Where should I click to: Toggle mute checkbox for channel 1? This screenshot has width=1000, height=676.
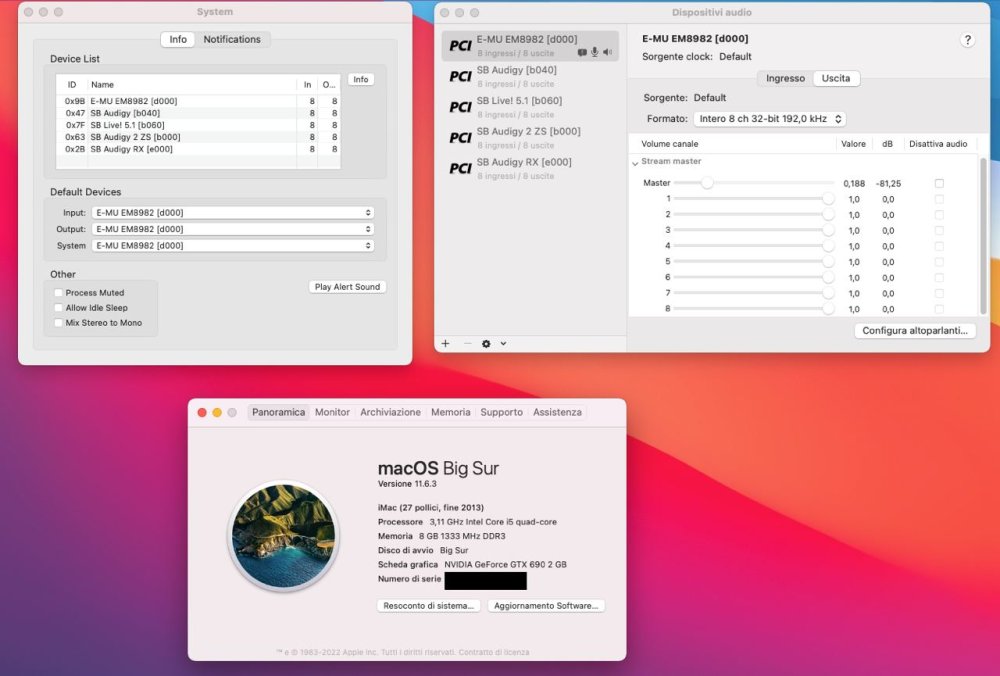coord(939,199)
